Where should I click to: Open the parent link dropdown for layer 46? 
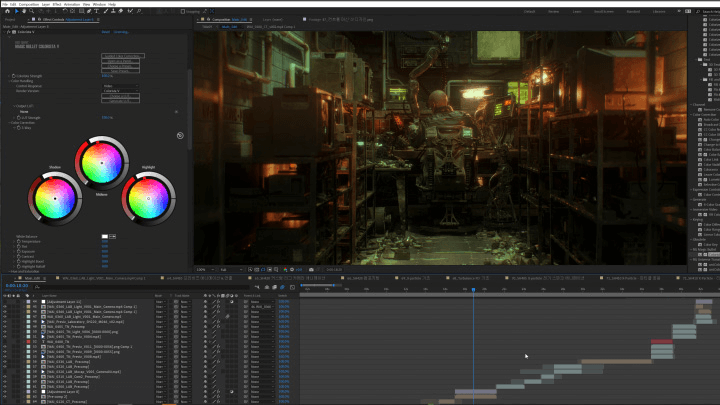(262, 311)
